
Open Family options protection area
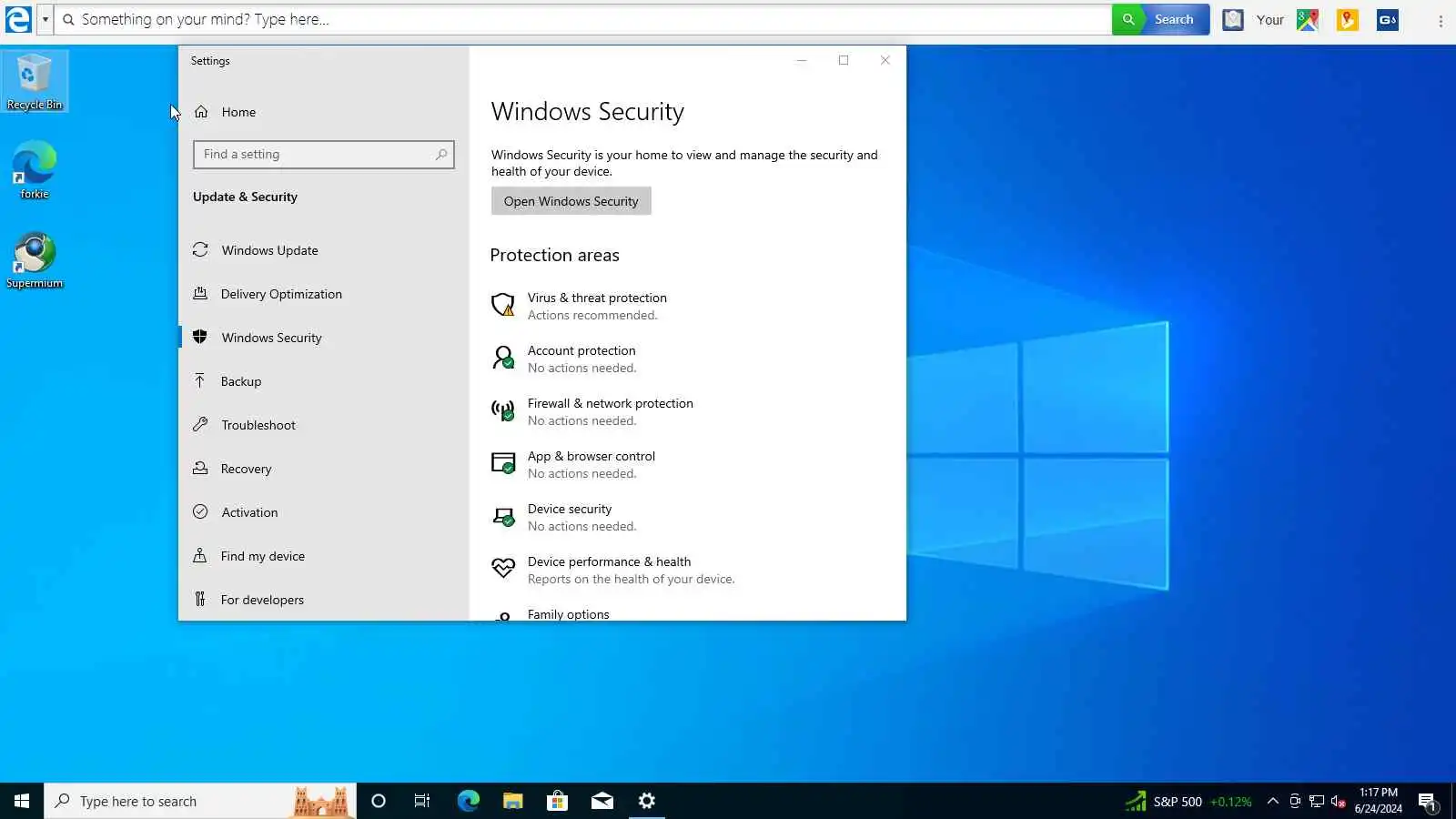pos(551,614)
